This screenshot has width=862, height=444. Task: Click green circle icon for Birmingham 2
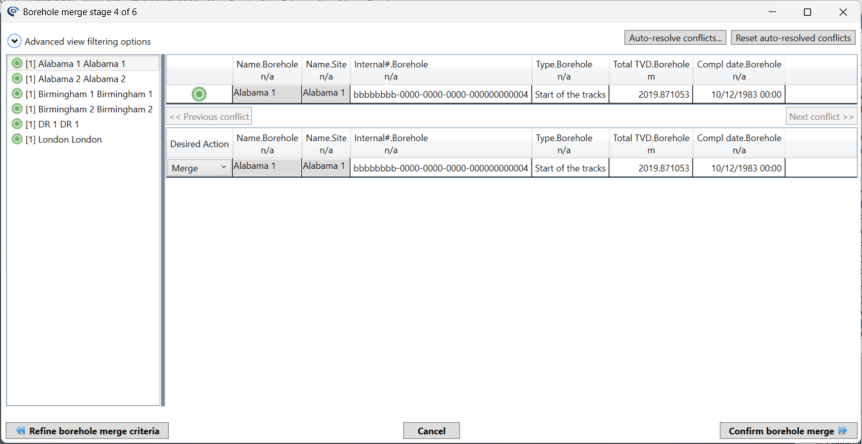coord(17,109)
